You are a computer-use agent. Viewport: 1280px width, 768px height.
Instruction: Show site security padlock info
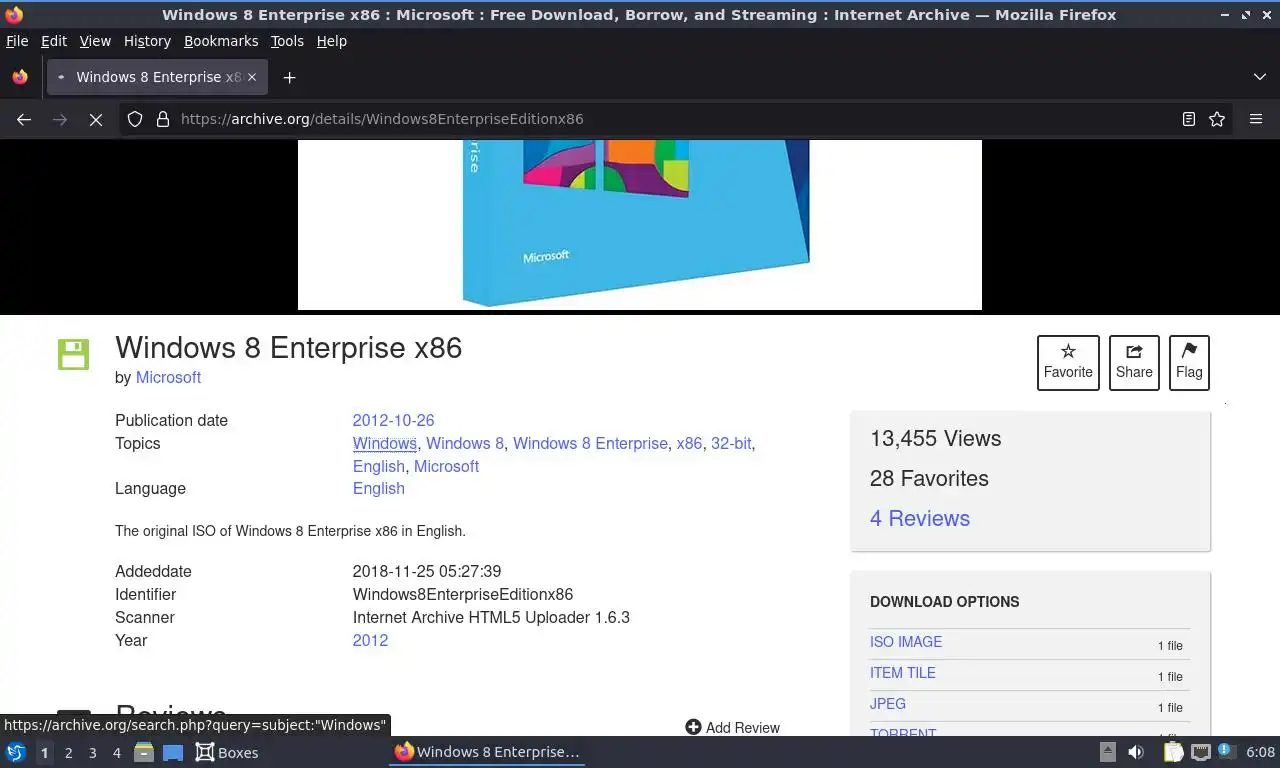point(163,119)
